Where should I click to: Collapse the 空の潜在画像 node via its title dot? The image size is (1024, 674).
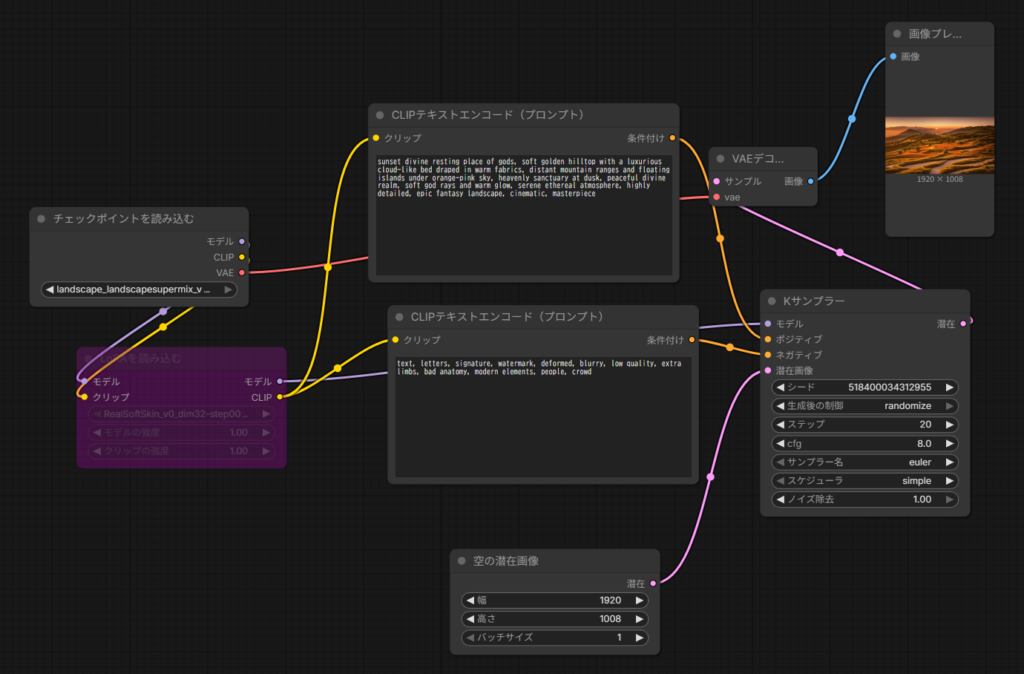463,561
